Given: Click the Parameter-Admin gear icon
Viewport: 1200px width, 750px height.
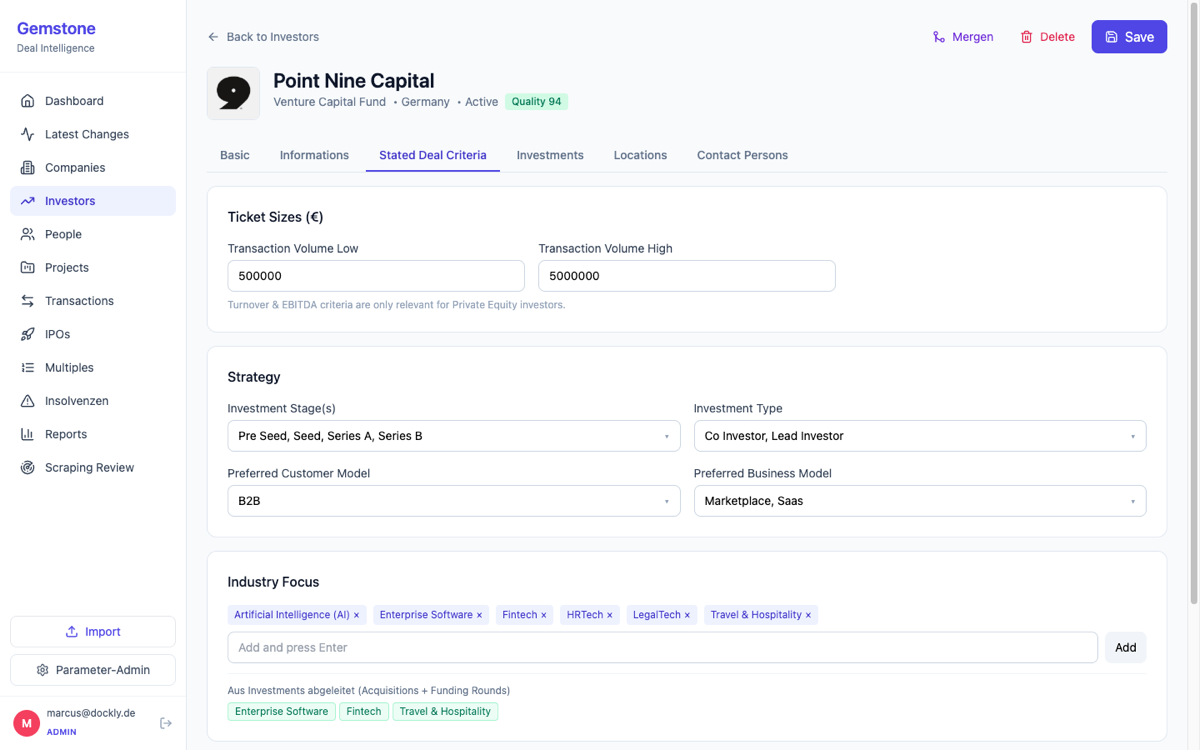Looking at the screenshot, I should (x=42, y=670).
